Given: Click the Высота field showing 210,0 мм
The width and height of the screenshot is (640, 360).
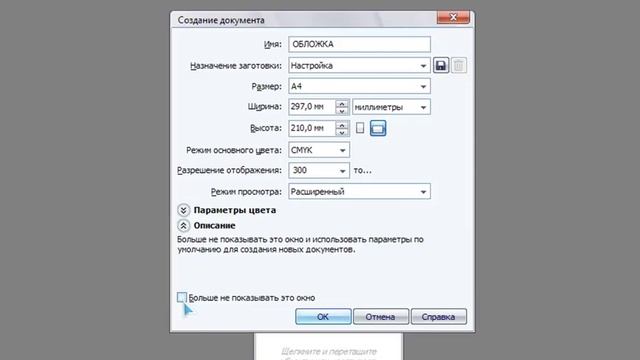Looking at the screenshot, I should coord(312,128).
